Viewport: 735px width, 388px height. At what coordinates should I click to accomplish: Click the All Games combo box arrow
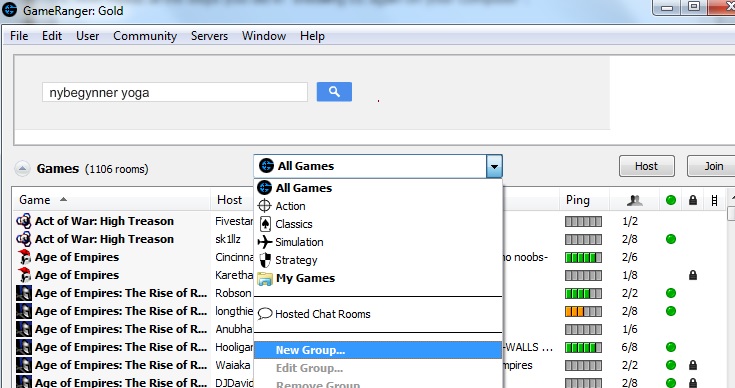click(x=494, y=166)
